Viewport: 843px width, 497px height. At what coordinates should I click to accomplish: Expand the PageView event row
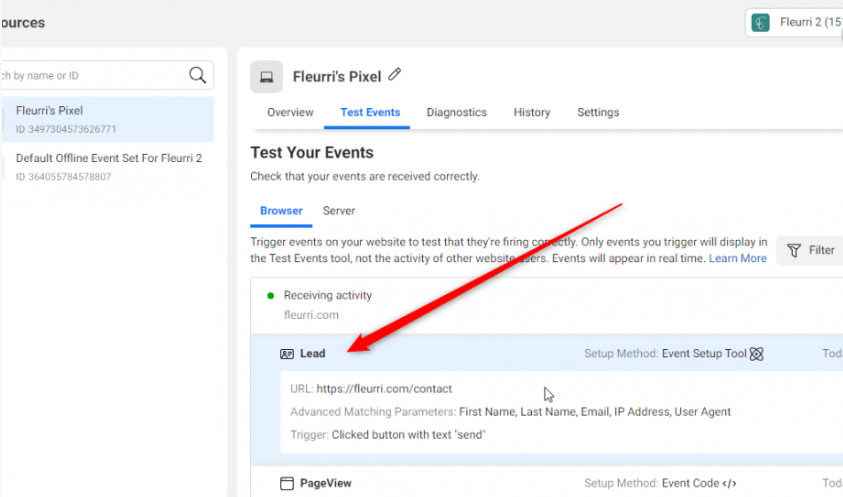click(x=450, y=483)
